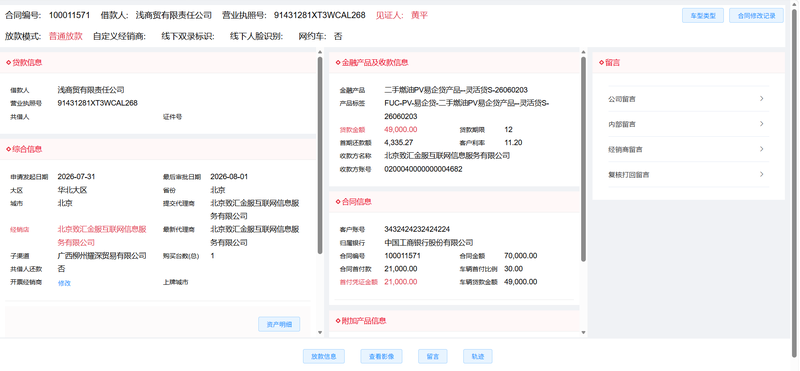The height and width of the screenshot is (371, 800).
Task: Click the bank name 中国工商银行股份有限公司
Action: 429,242
